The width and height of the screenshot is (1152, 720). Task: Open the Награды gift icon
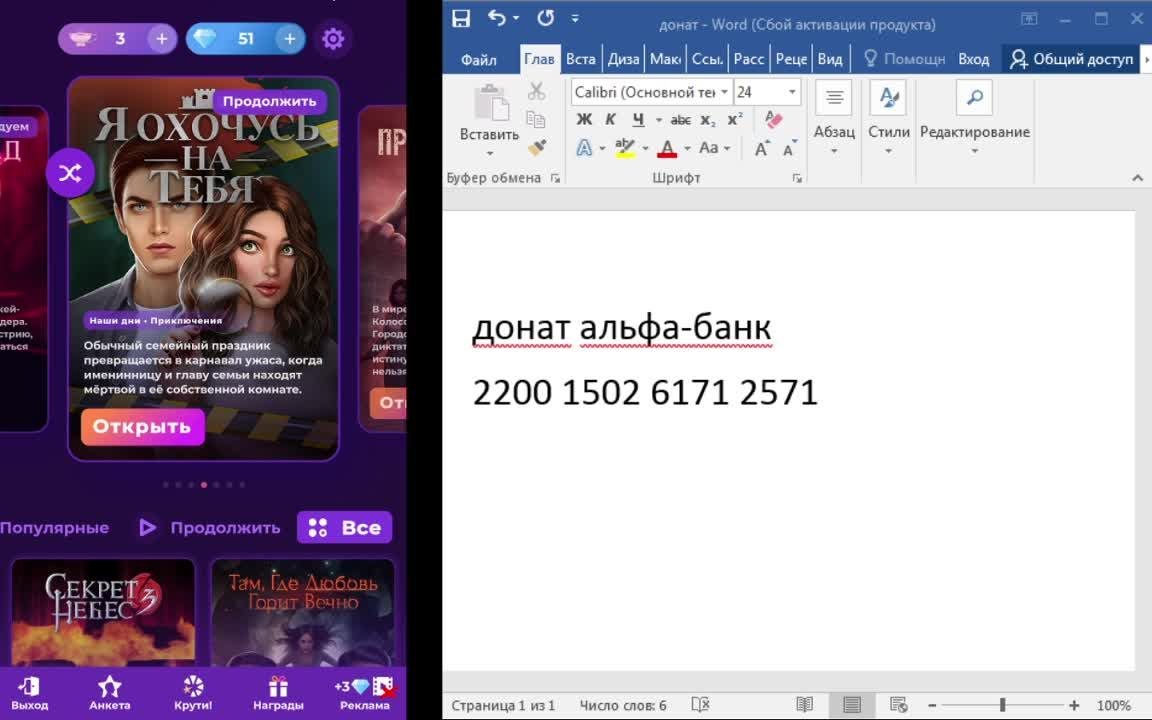pyautogui.click(x=277, y=691)
